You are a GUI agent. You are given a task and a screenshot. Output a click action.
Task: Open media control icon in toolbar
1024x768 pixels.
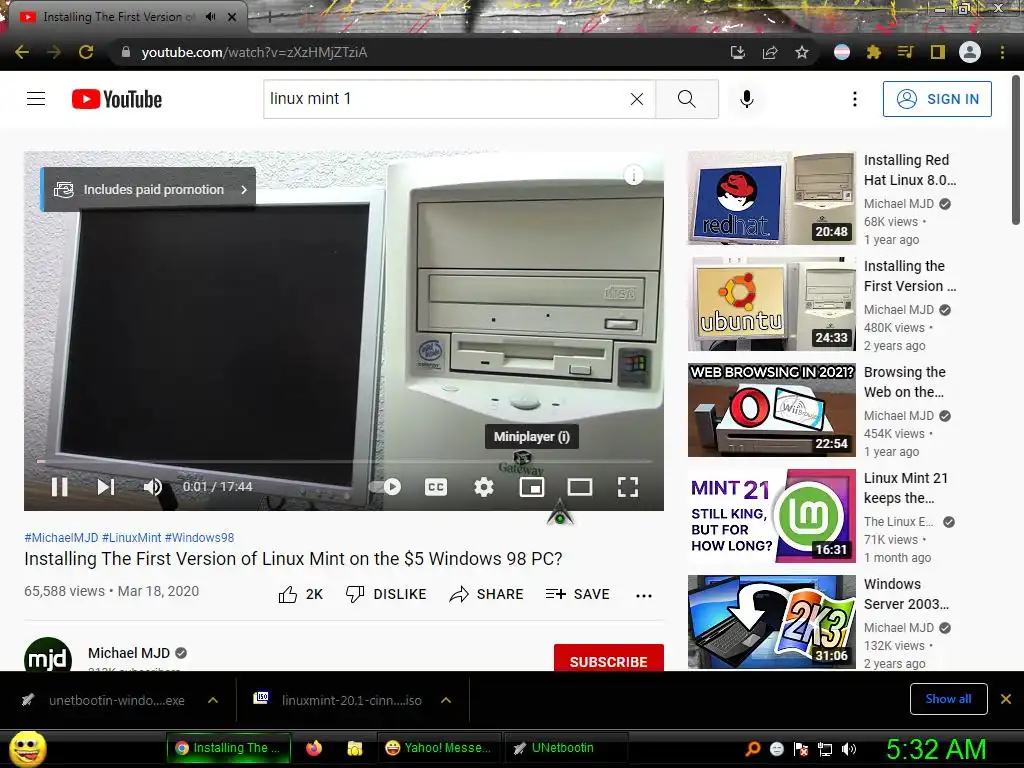(x=905, y=52)
